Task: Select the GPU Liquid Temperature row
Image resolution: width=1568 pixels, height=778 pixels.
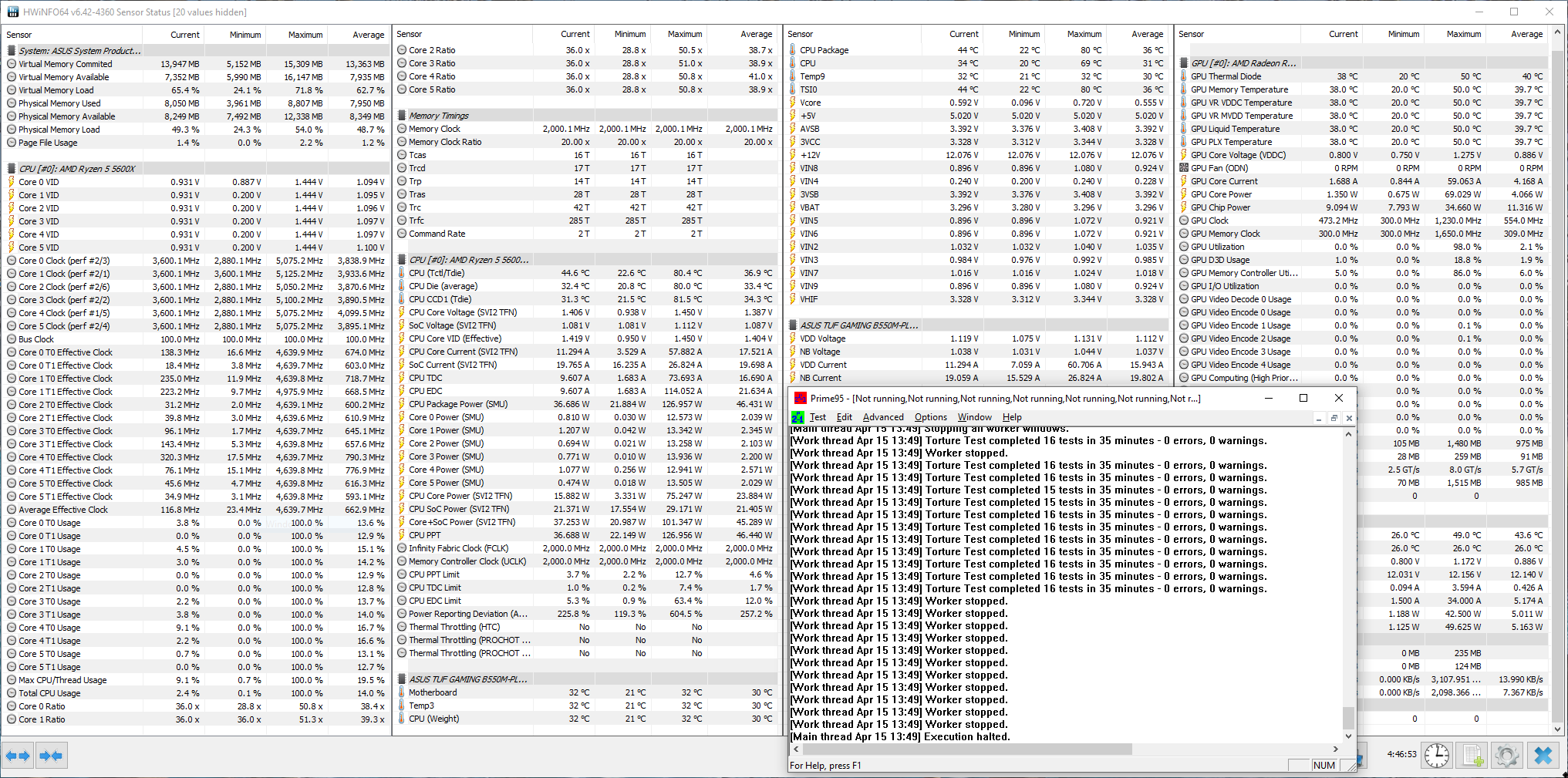Action: [1362, 129]
